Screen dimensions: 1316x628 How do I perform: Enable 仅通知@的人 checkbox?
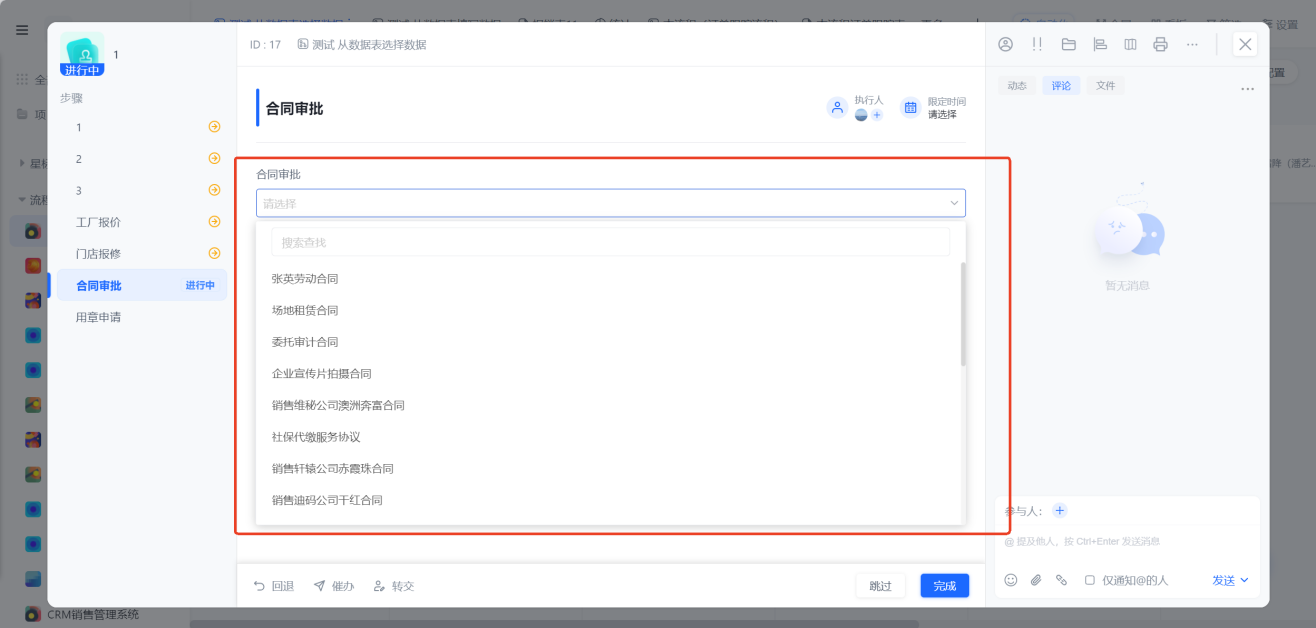coord(1090,580)
